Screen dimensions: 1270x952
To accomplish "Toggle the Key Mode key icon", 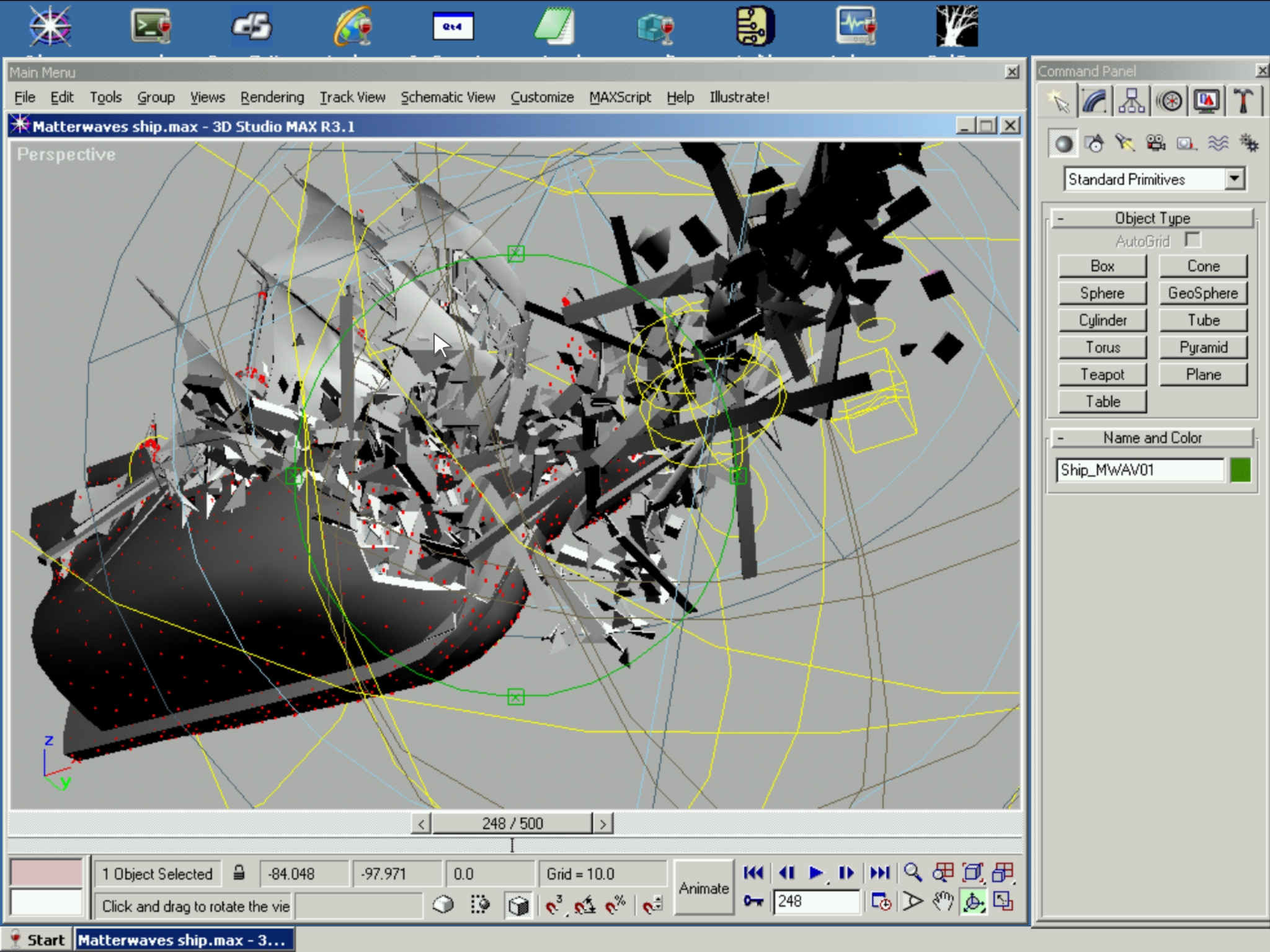I will point(753,901).
